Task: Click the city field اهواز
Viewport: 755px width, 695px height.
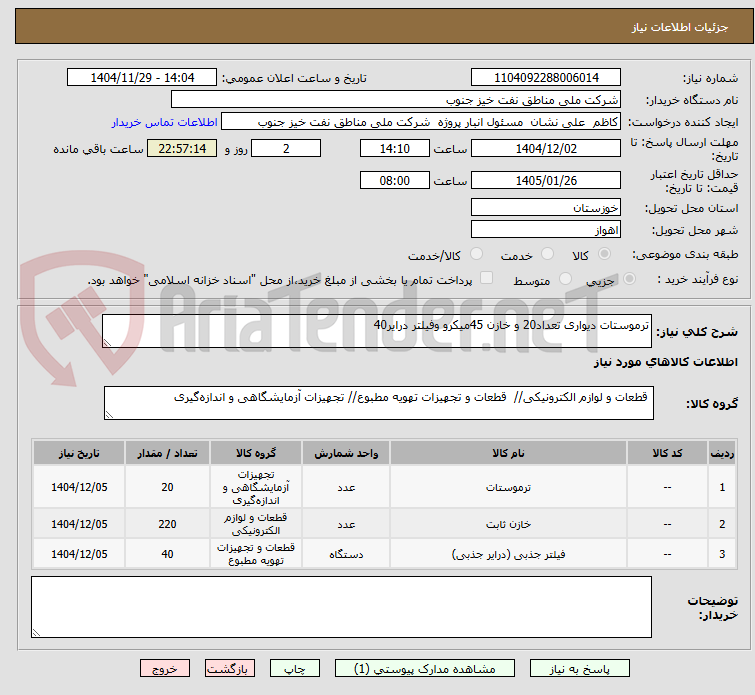Action: pyautogui.click(x=546, y=230)
